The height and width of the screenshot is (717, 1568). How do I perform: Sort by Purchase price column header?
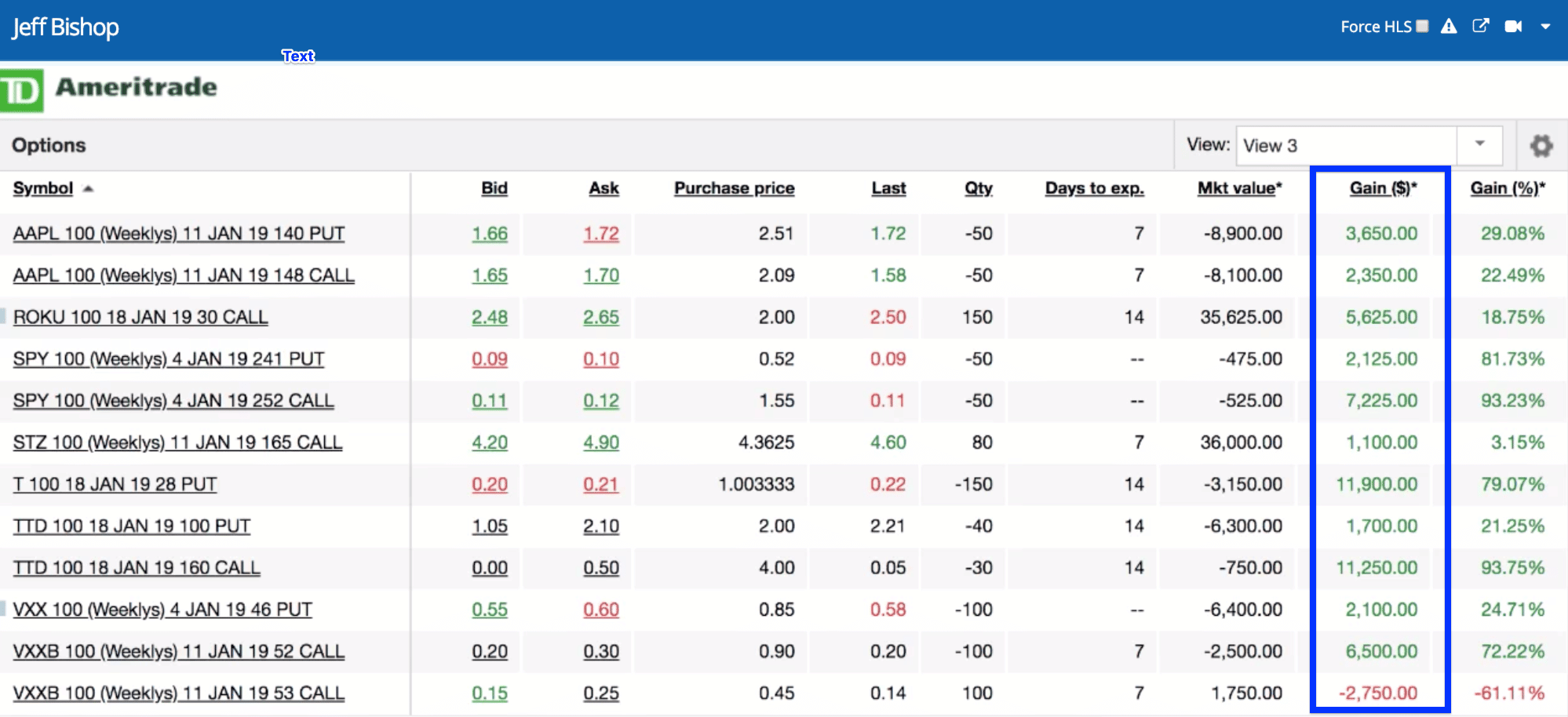734,188
